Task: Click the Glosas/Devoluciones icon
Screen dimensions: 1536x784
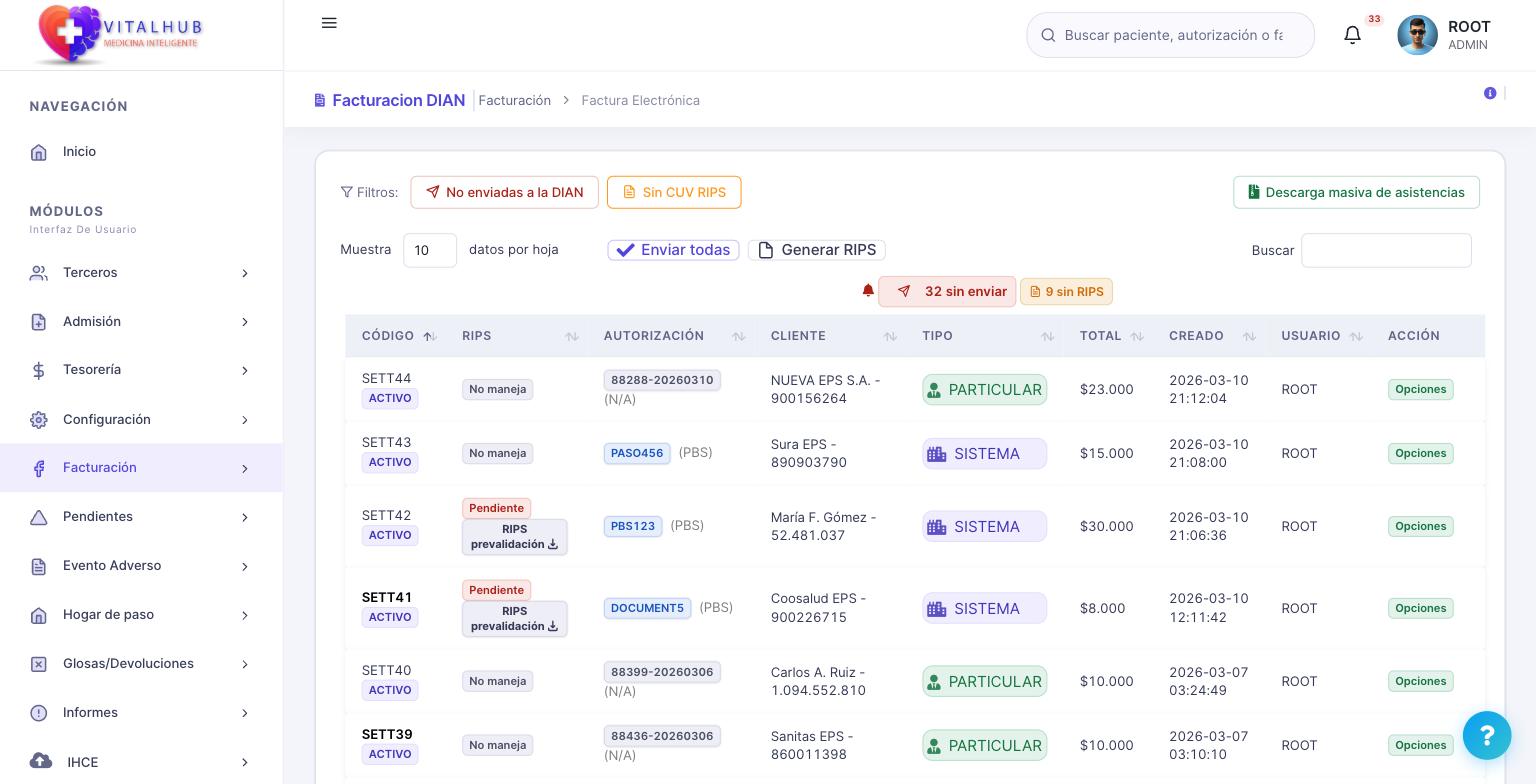Action: point(39,664)
